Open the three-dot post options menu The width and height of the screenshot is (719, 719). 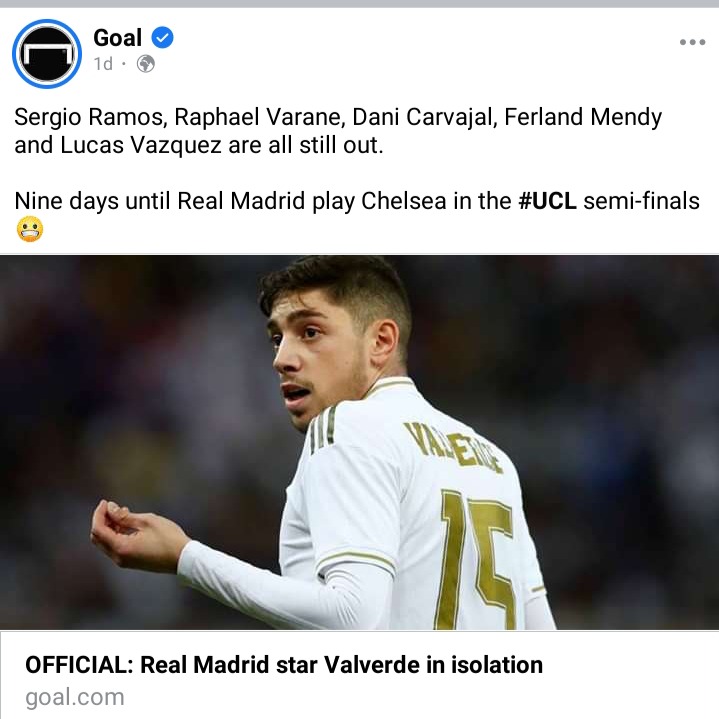(x=692, y=42)
